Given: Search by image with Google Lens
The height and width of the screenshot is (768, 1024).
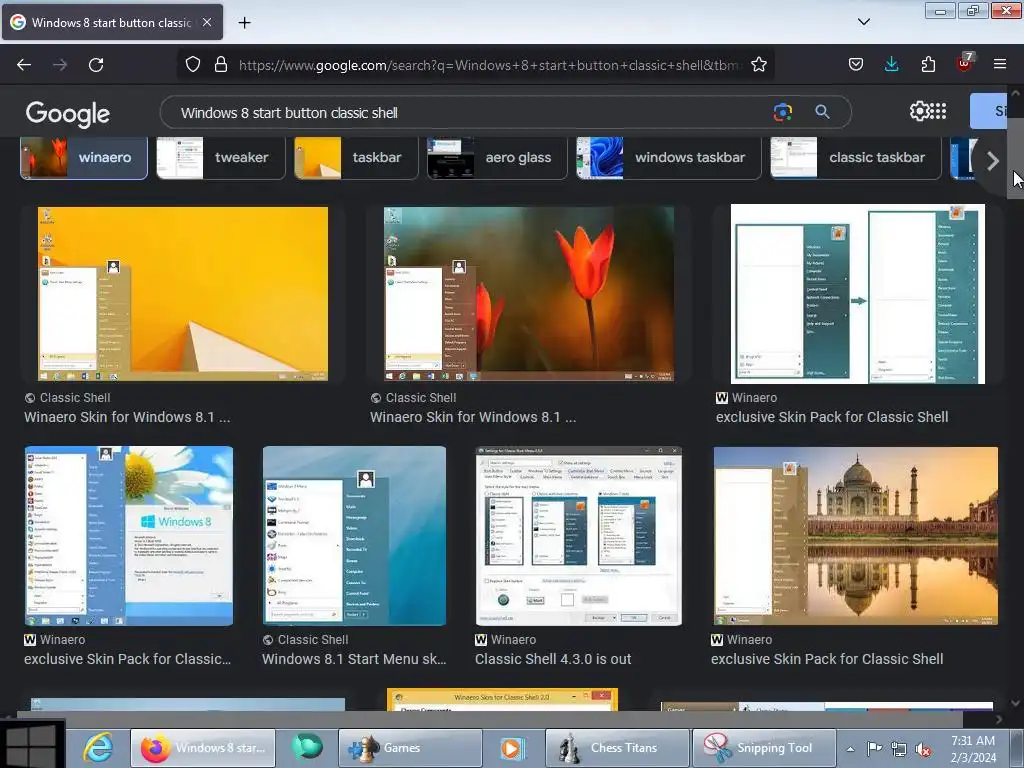Looking at the screenshot, I should point(782,112).
